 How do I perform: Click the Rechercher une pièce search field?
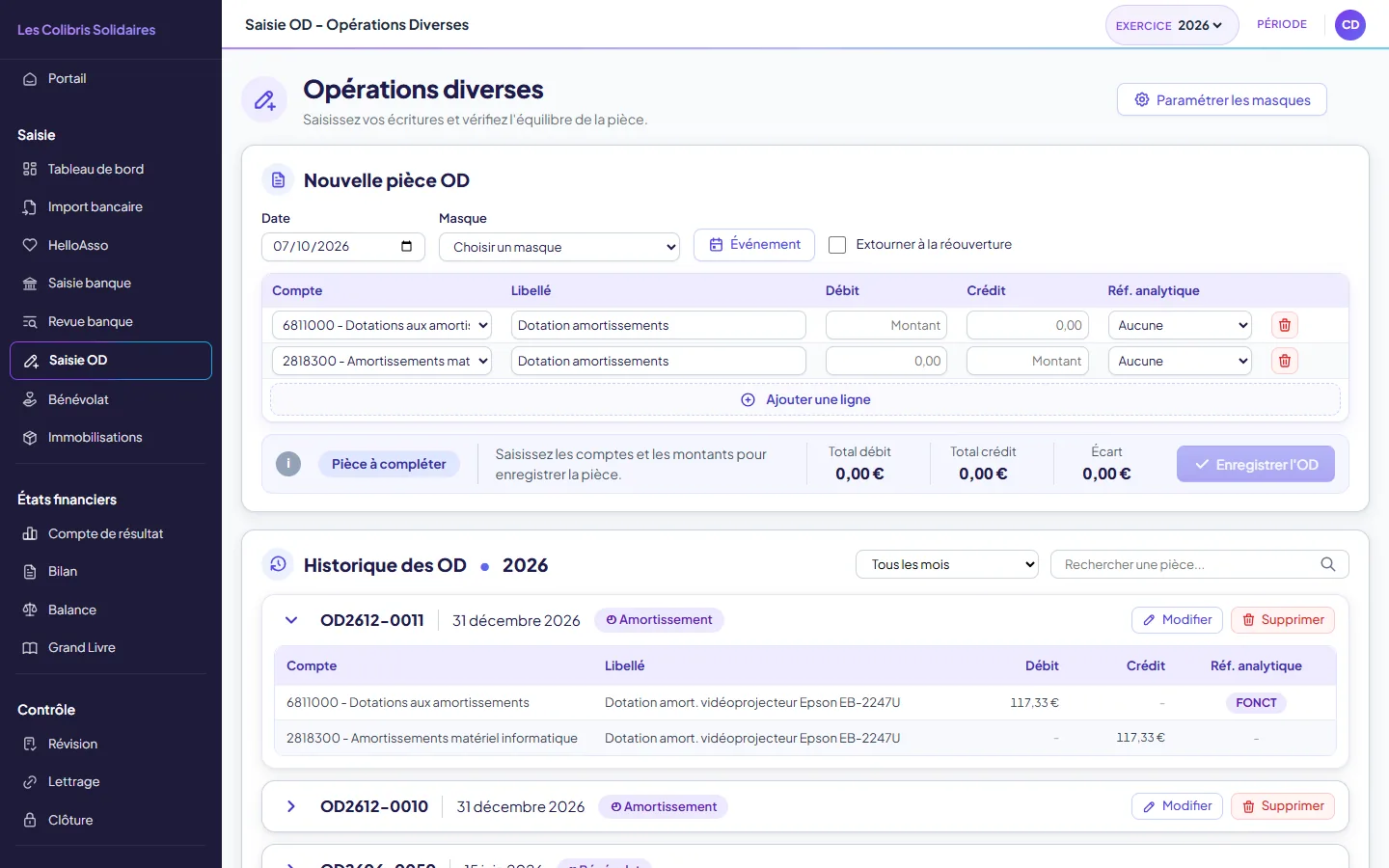coord(1200,564)
